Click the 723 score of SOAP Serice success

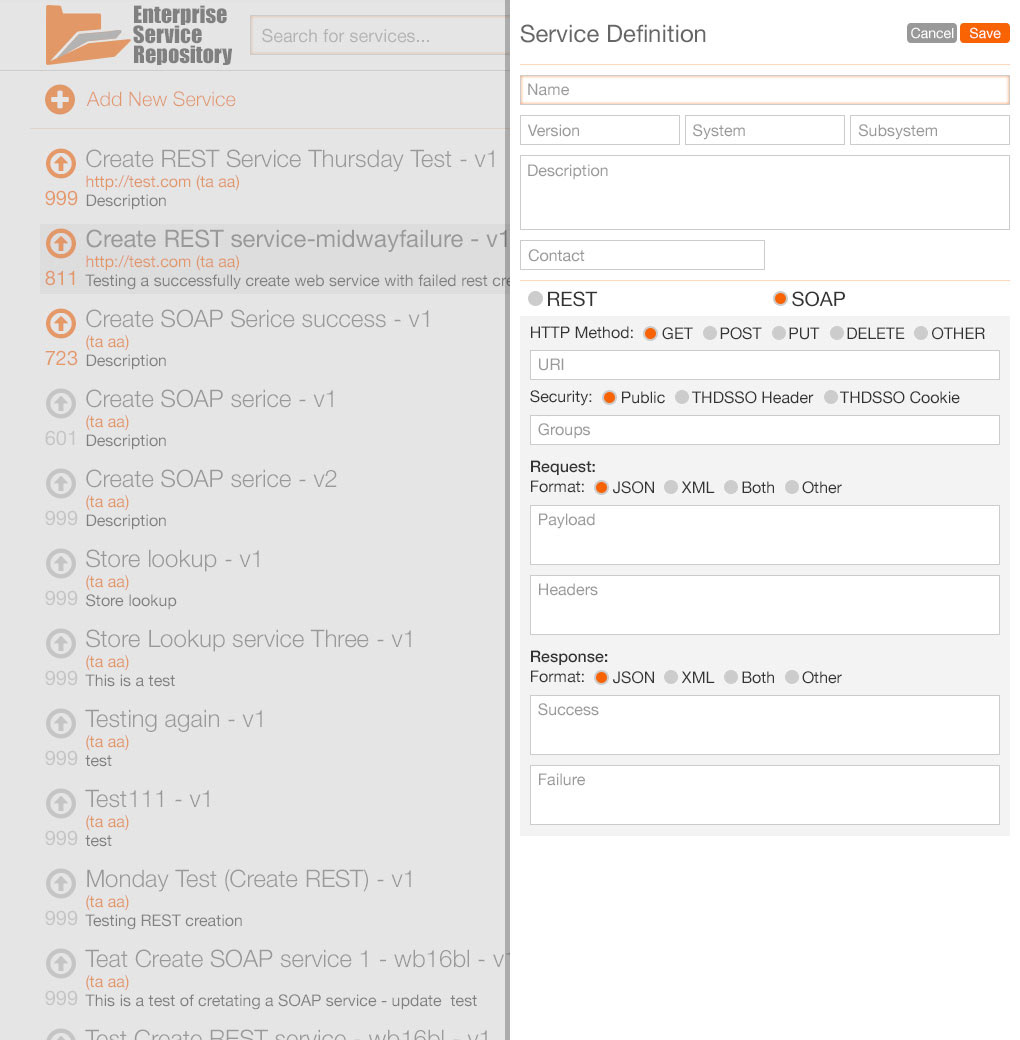[x=61, y=359]
